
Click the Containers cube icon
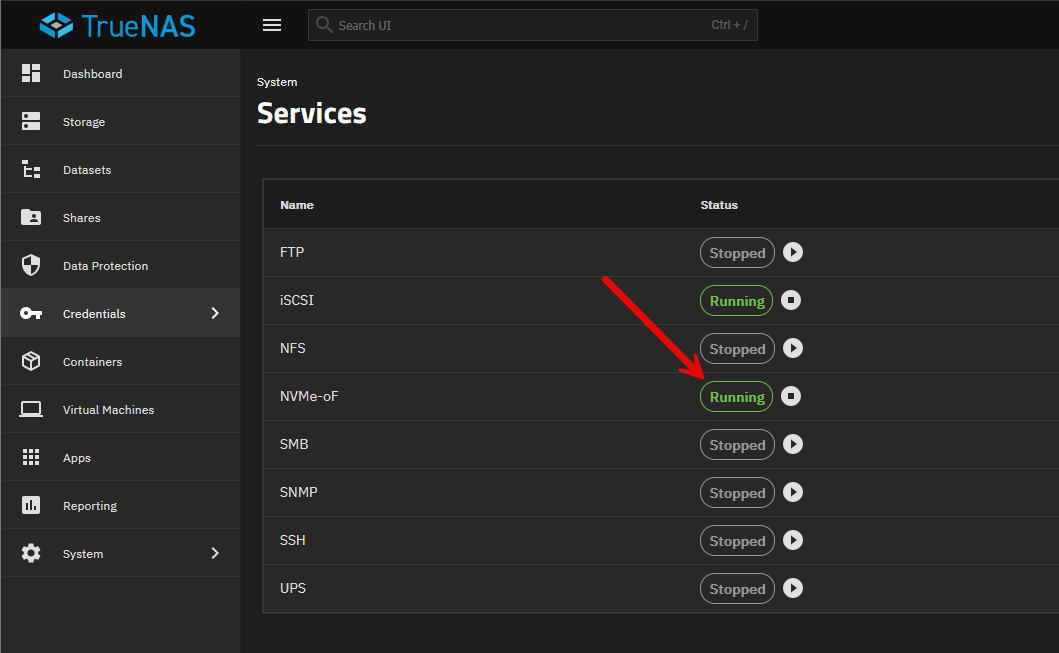pos(31,361)
